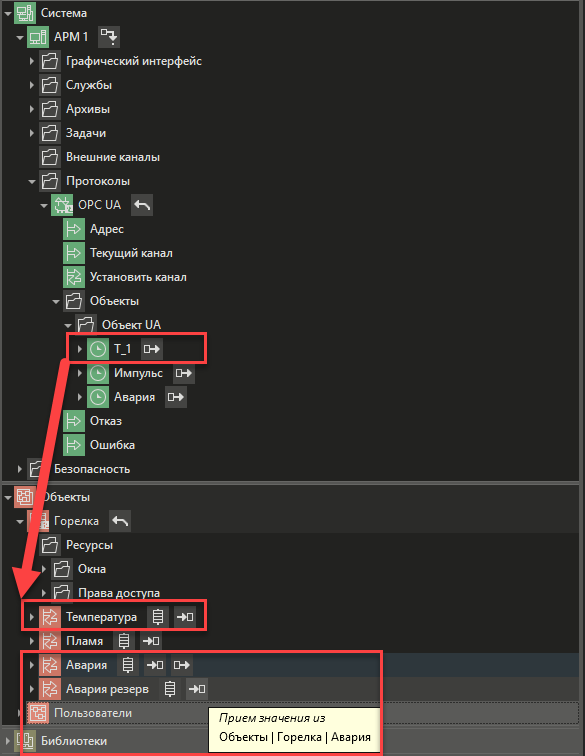Expand the Безопасность node
The height and width of the screenshot is (756, 585).
19,469
